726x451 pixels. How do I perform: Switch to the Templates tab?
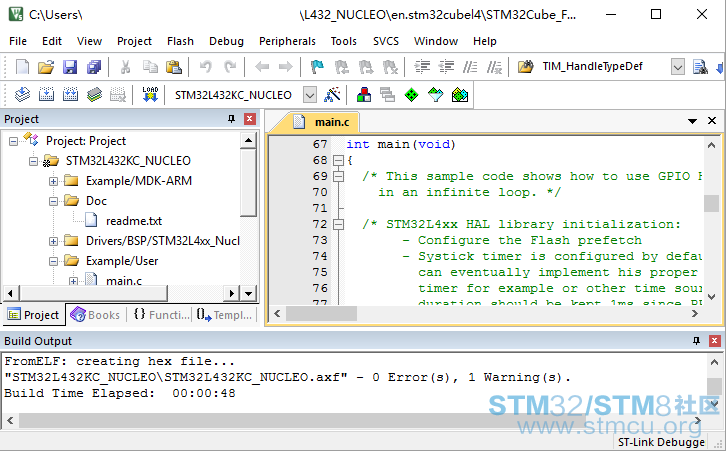225,315
